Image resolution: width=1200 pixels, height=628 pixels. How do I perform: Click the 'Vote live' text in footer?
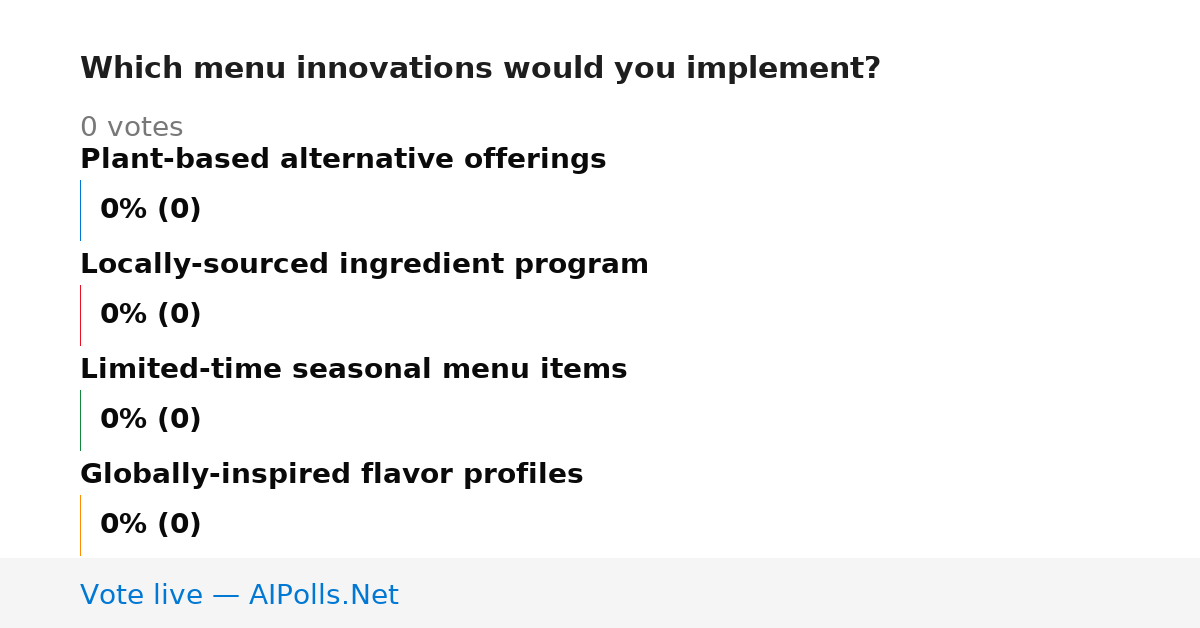141,596
